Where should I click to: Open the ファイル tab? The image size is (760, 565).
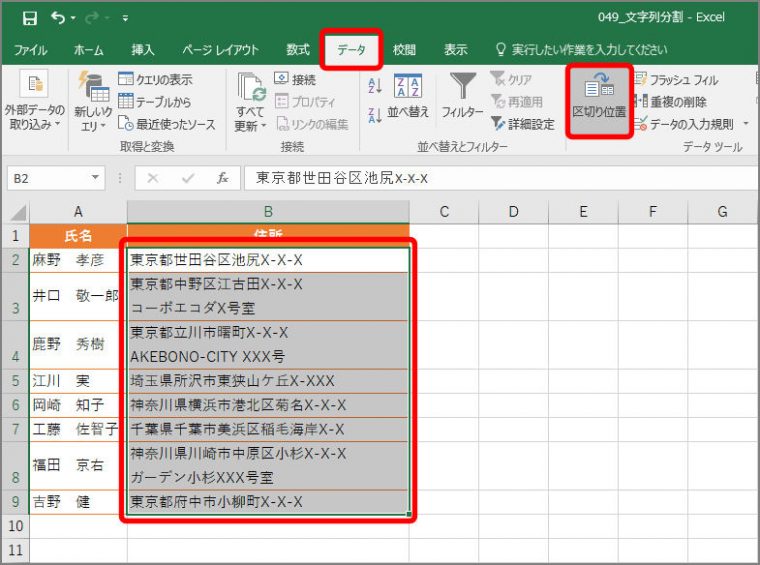(30, 49)
